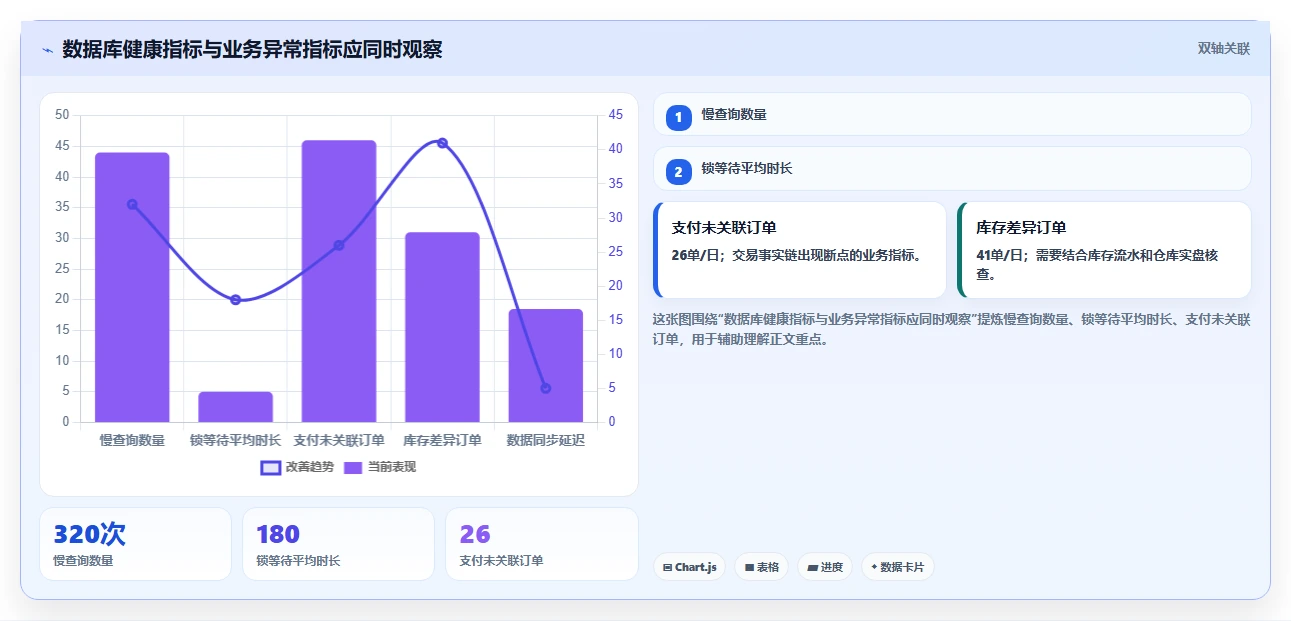Open the 库存差异订单 info card
This screenshot has height=621, width=1291.
(x=1104, y=250)
